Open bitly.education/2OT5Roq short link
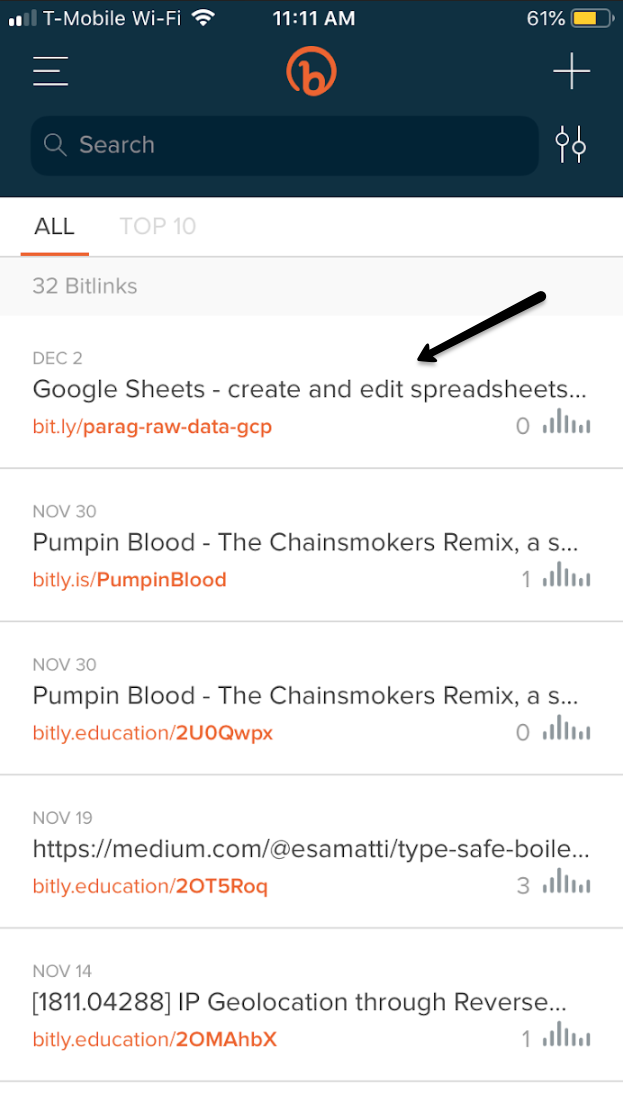The height and width of the screenshot is (1106, 623). [150, 886]
